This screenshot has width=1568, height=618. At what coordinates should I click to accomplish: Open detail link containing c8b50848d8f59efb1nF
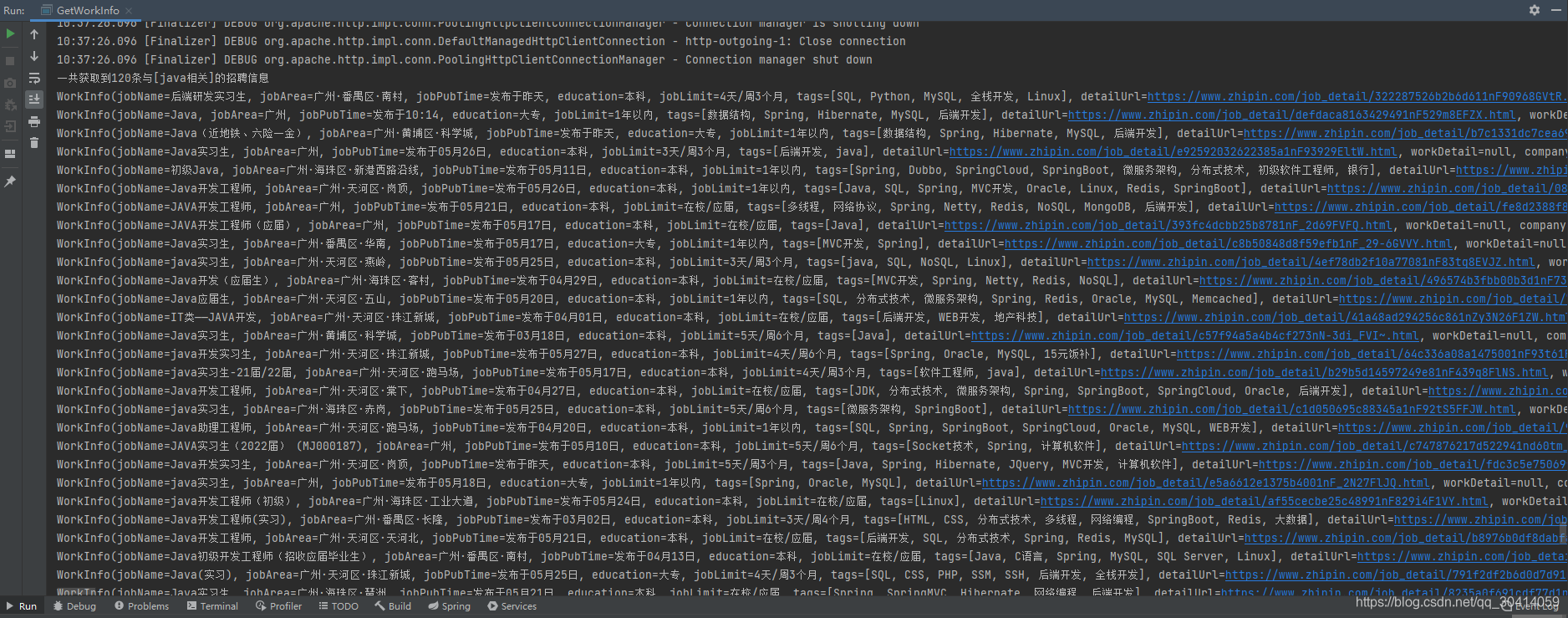(x=1229, y=244)
